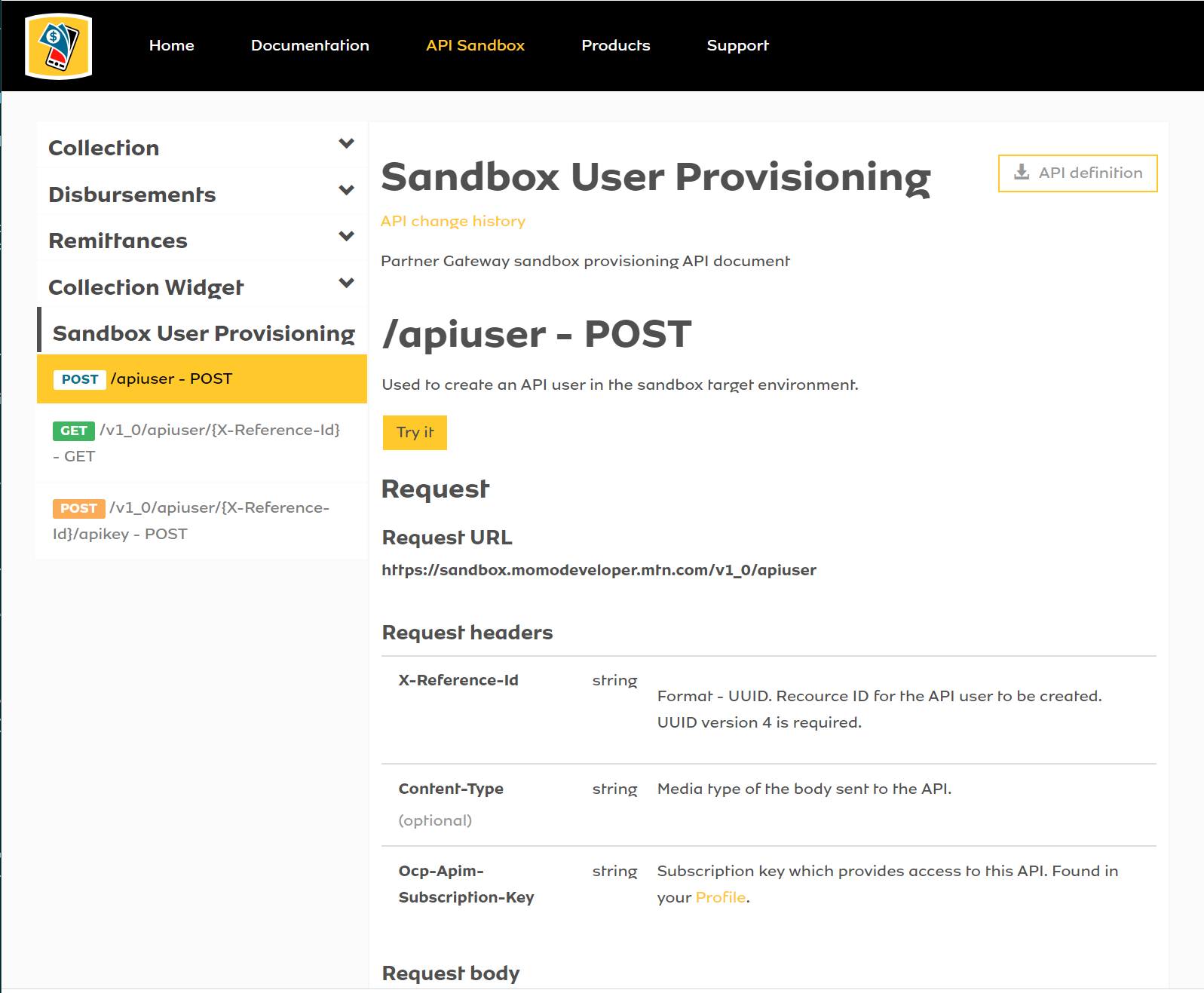Expand the Remittances section chevron

347,236
